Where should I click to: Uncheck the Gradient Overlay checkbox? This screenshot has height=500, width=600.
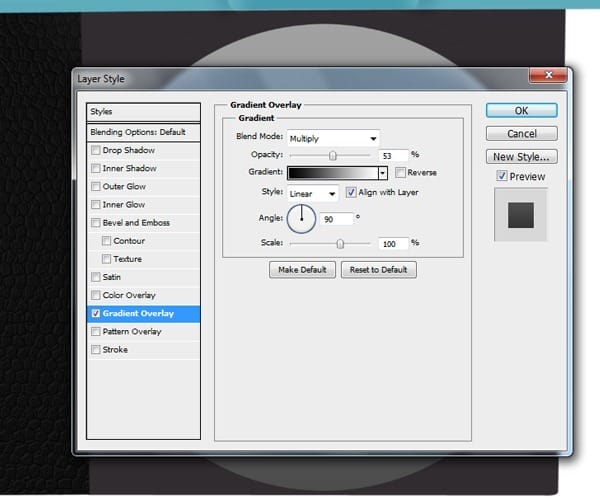coord(96,313)
